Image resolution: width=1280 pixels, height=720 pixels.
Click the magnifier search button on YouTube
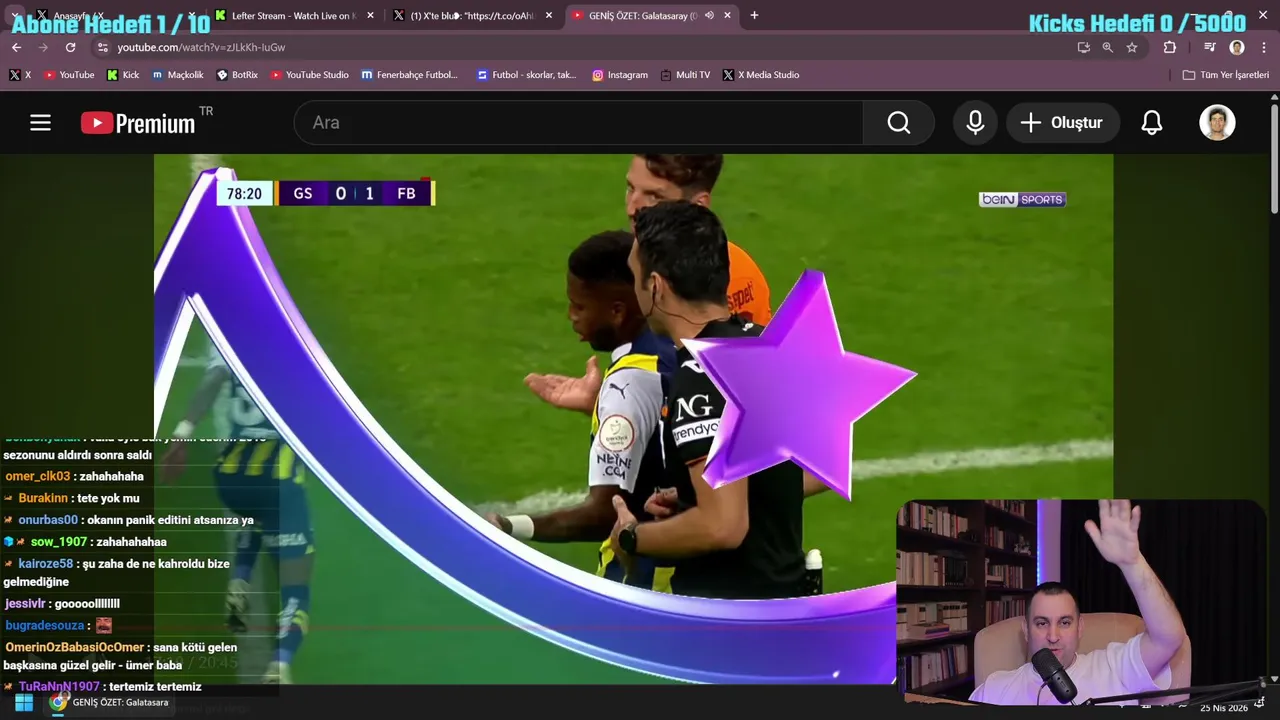(899, 122)
